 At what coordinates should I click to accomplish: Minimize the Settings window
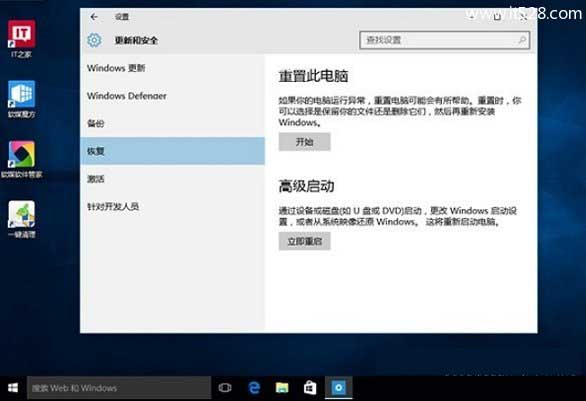(x=472, y=17)
